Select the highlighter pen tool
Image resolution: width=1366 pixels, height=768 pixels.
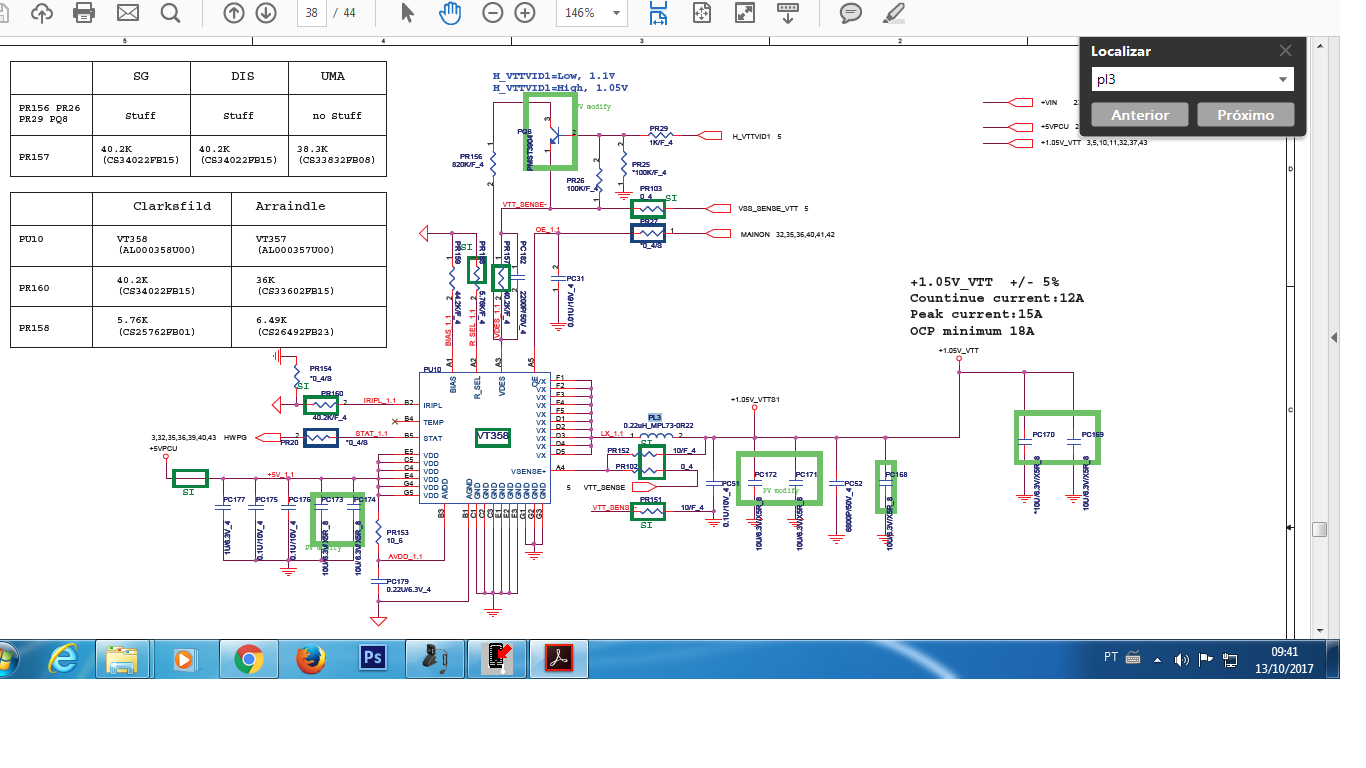click(894, 13)
